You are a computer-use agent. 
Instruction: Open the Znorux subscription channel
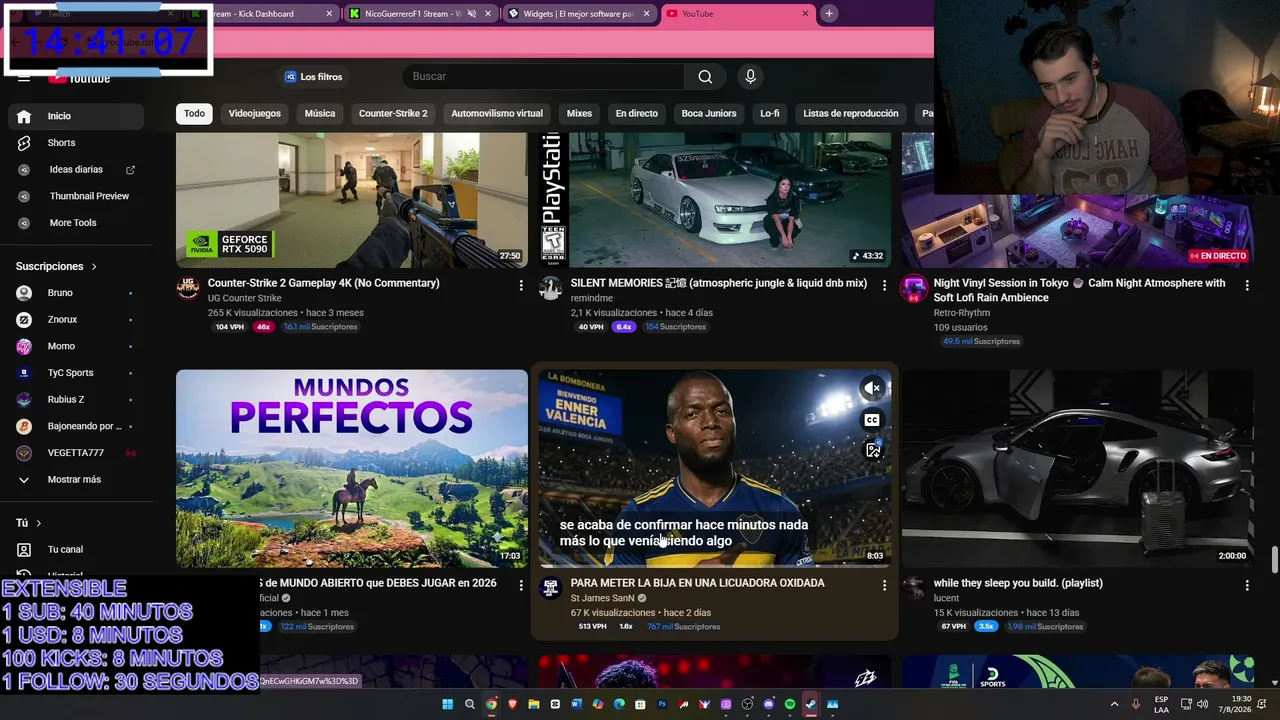[76, 320]
